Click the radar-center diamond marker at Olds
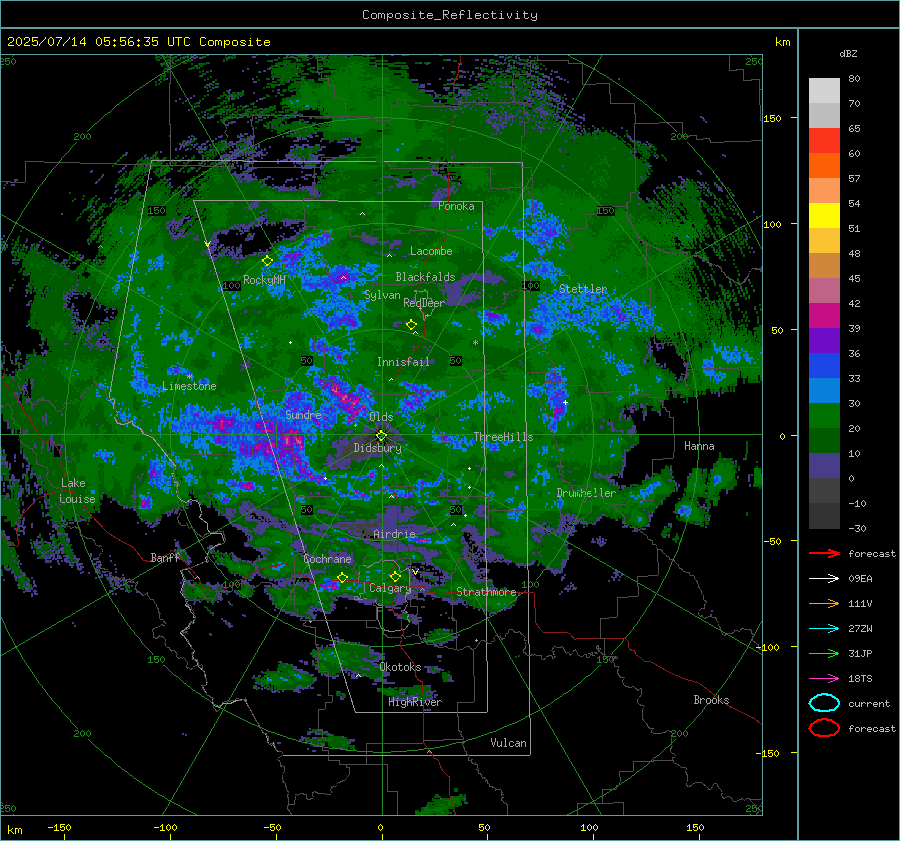900x841 pixels. pos(381,436)
